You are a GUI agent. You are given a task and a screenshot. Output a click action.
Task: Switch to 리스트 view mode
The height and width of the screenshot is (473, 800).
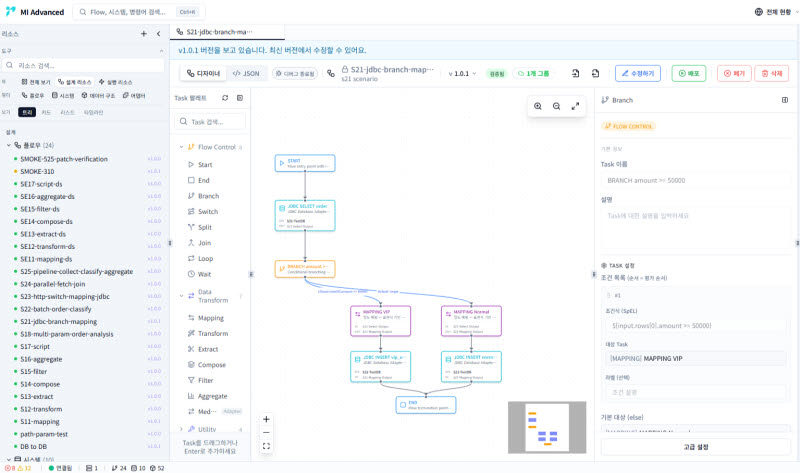[67, 112]
